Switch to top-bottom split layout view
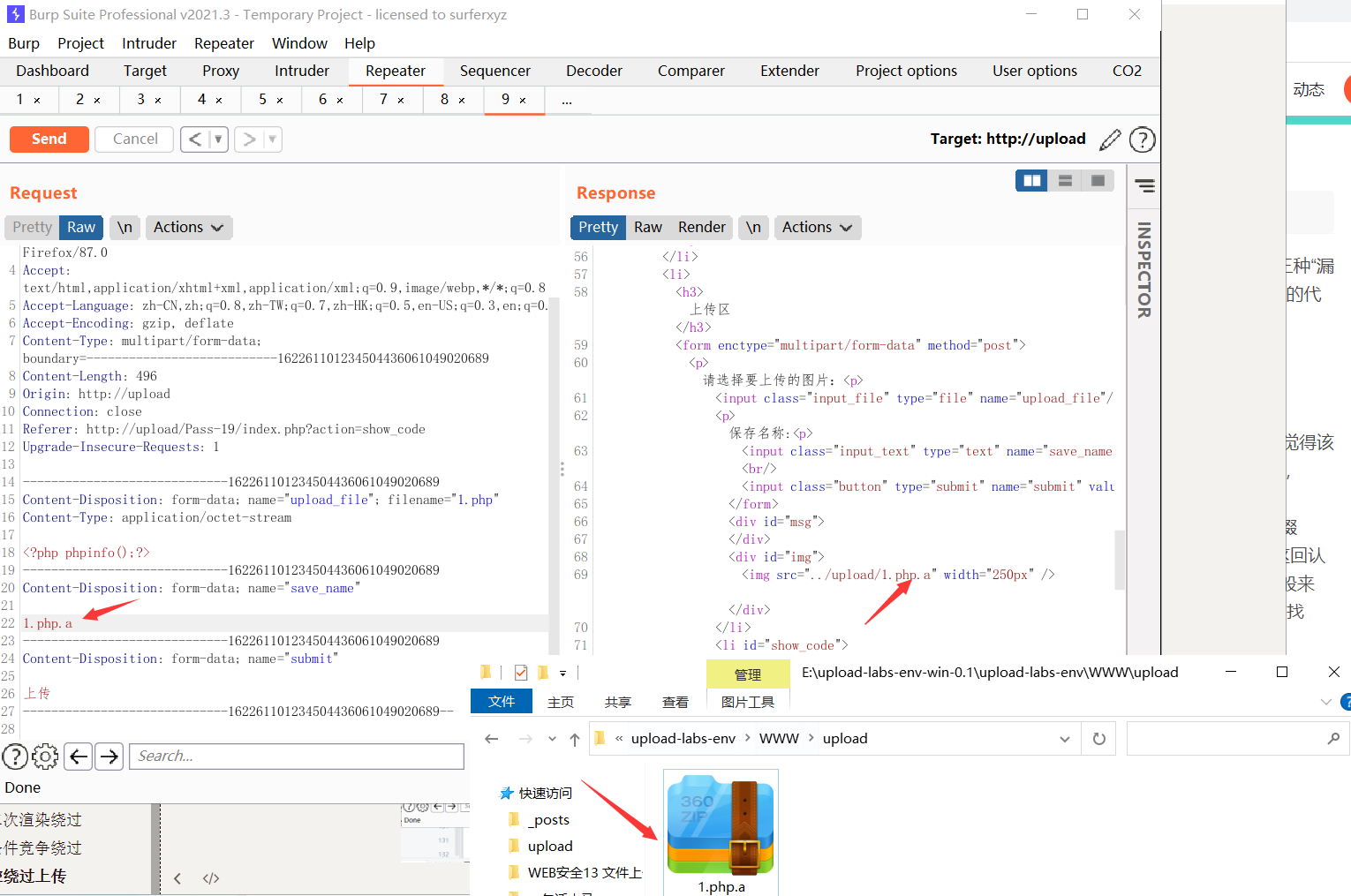1351x896 pixels. 1065,181
